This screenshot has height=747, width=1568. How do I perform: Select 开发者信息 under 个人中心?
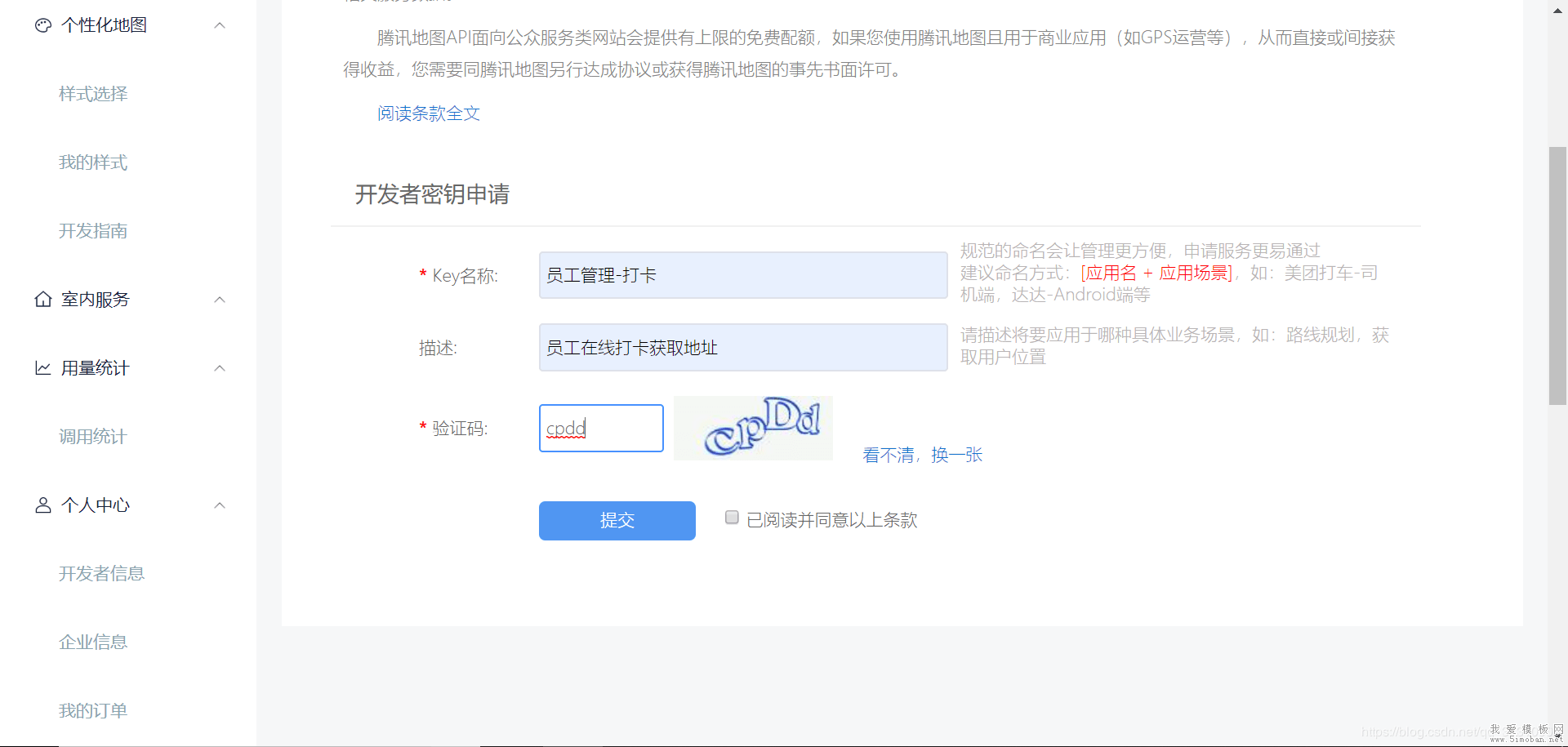coord(101,574)
